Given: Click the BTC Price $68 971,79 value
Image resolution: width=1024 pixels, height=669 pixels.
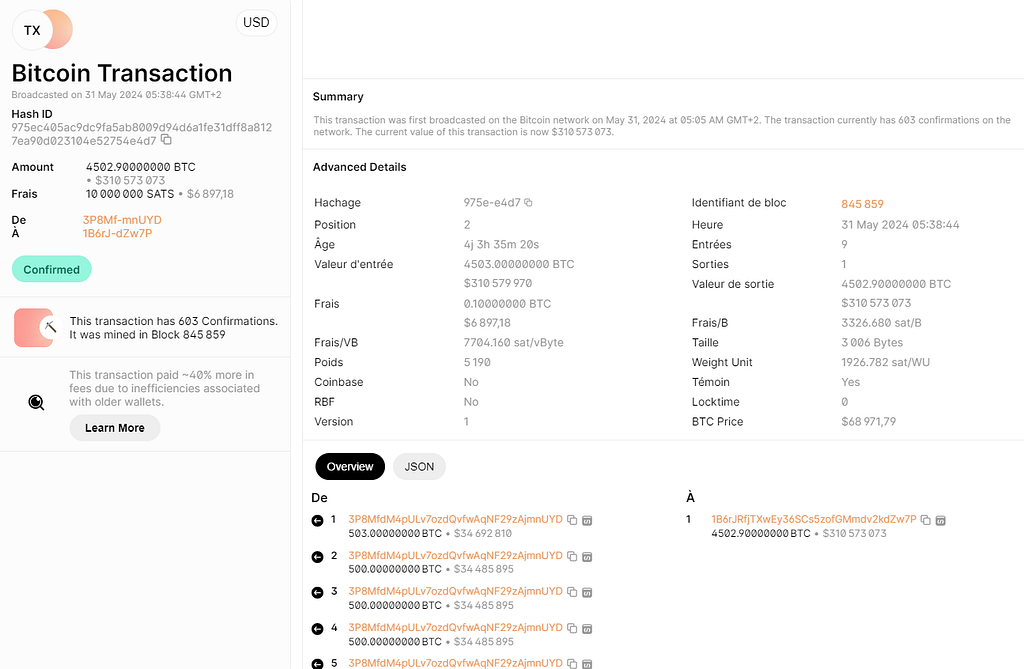Looking at the screenshot, I should pos(869,421).
